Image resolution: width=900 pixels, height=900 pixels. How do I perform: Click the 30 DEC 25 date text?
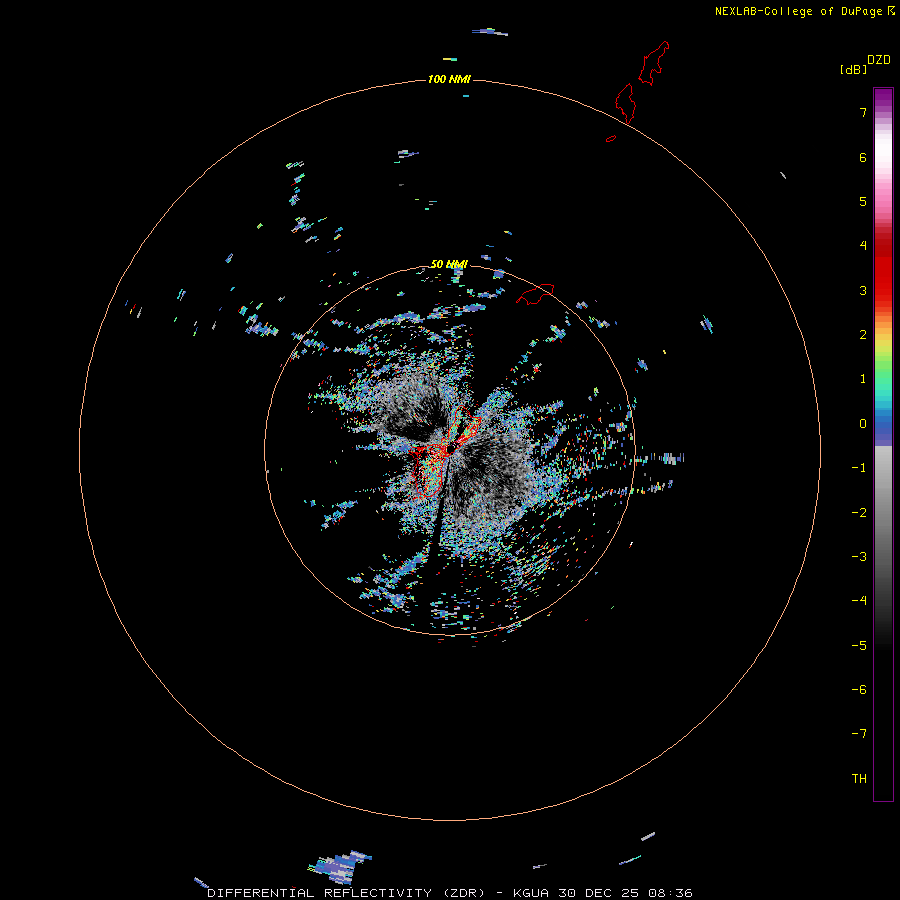[599, 893]
